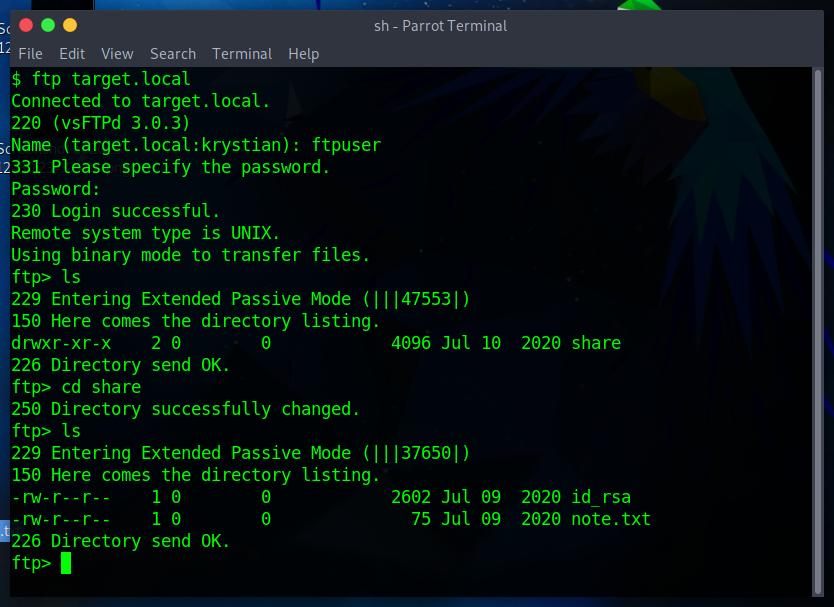834x607 pixels.
Task: Click the blinking cursor at the ftp prompt
Action: (x=66, y=562)
